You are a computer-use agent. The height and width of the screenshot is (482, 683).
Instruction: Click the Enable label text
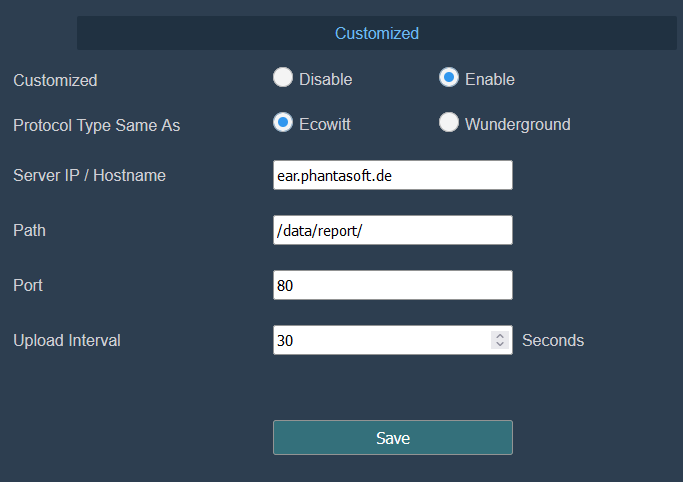[x=490, y=80]
